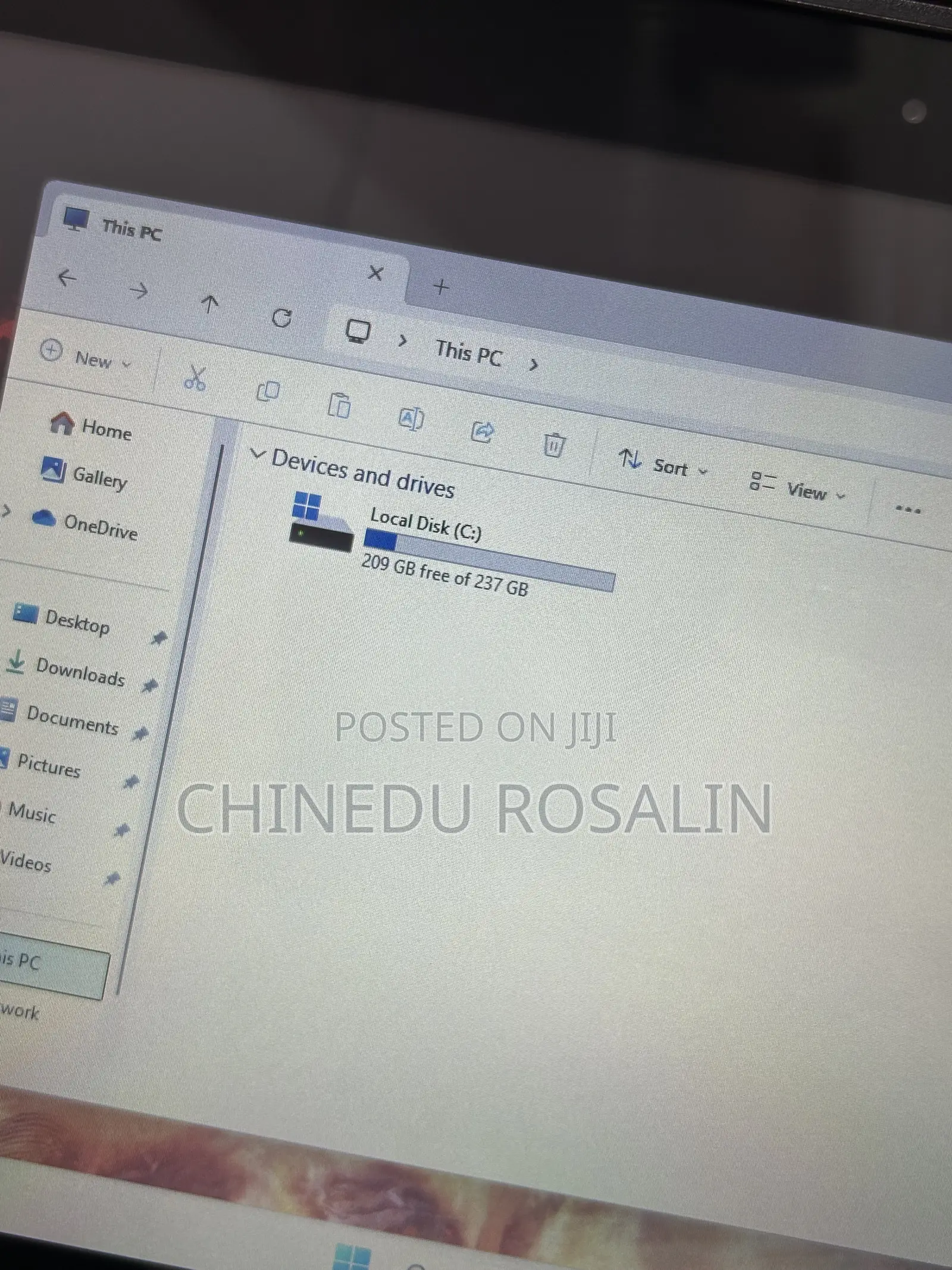Expand the OneDrive tree node
The height and width of the screenshot is (1270, 952).
click(x=7, y=511)
